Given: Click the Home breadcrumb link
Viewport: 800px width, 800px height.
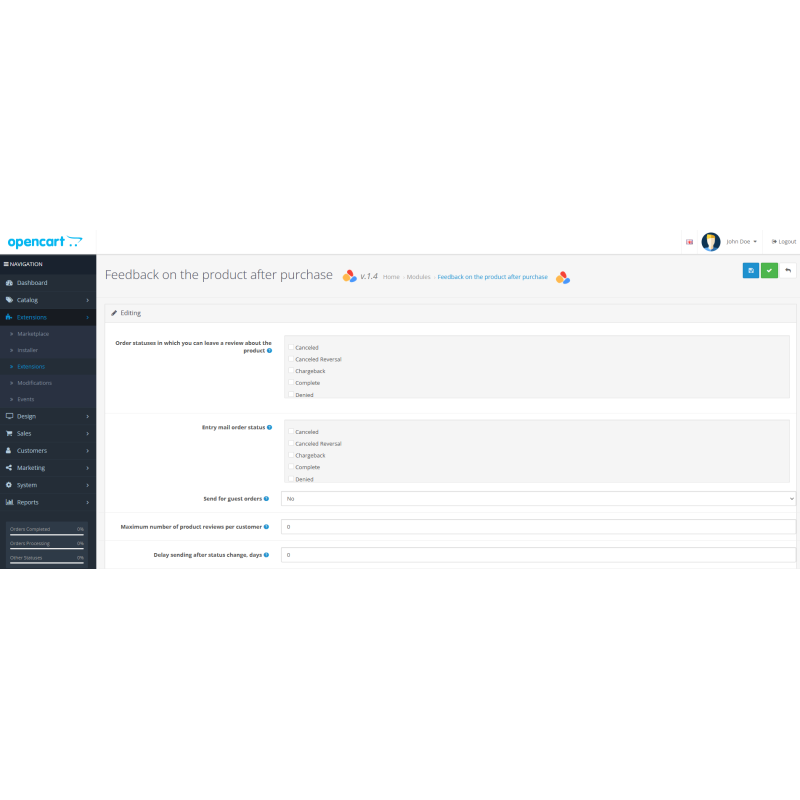Looking at the screenshot, I should click(391, 277).
